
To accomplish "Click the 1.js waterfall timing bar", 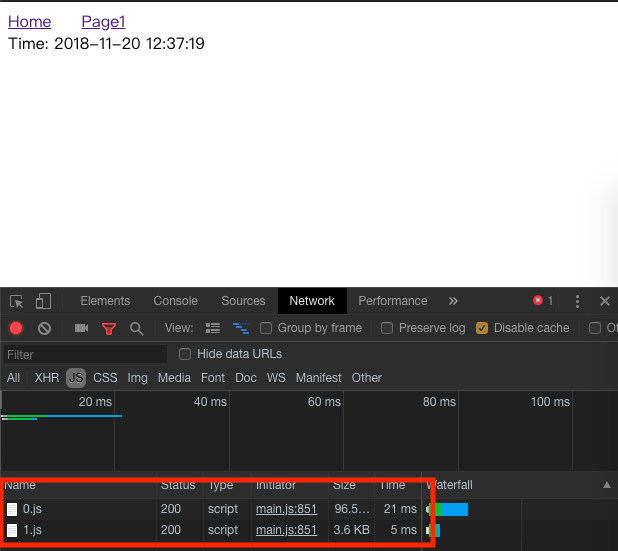I will [433, 530].
